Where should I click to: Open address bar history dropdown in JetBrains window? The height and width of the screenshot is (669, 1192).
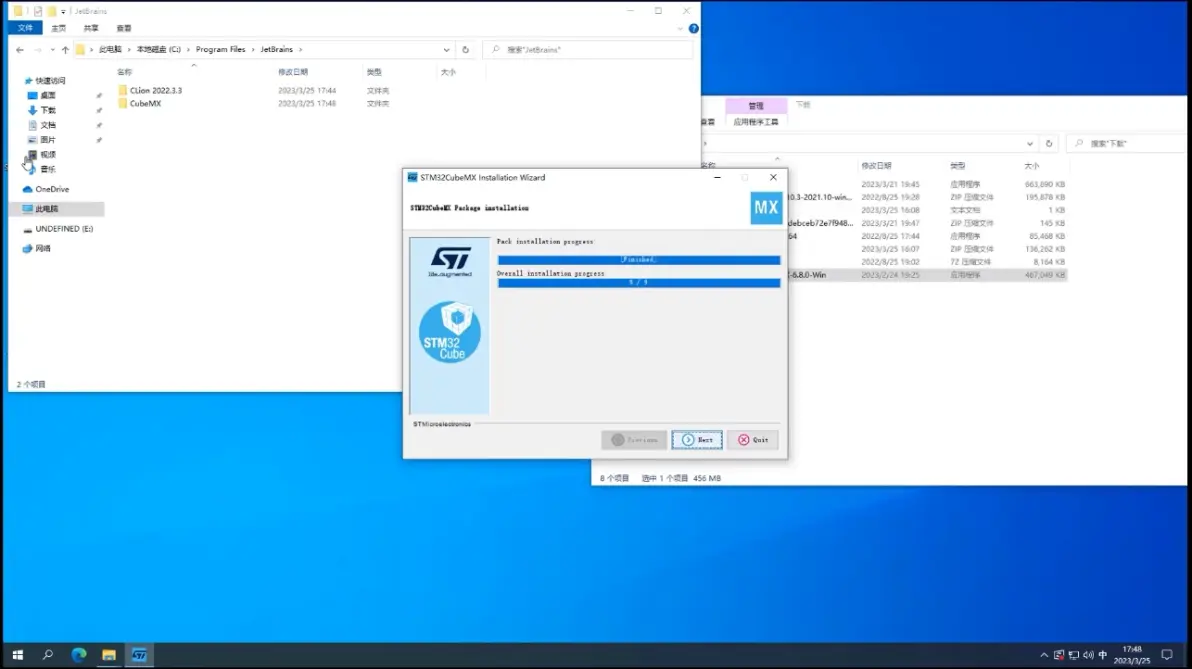[x=446, y=49]
